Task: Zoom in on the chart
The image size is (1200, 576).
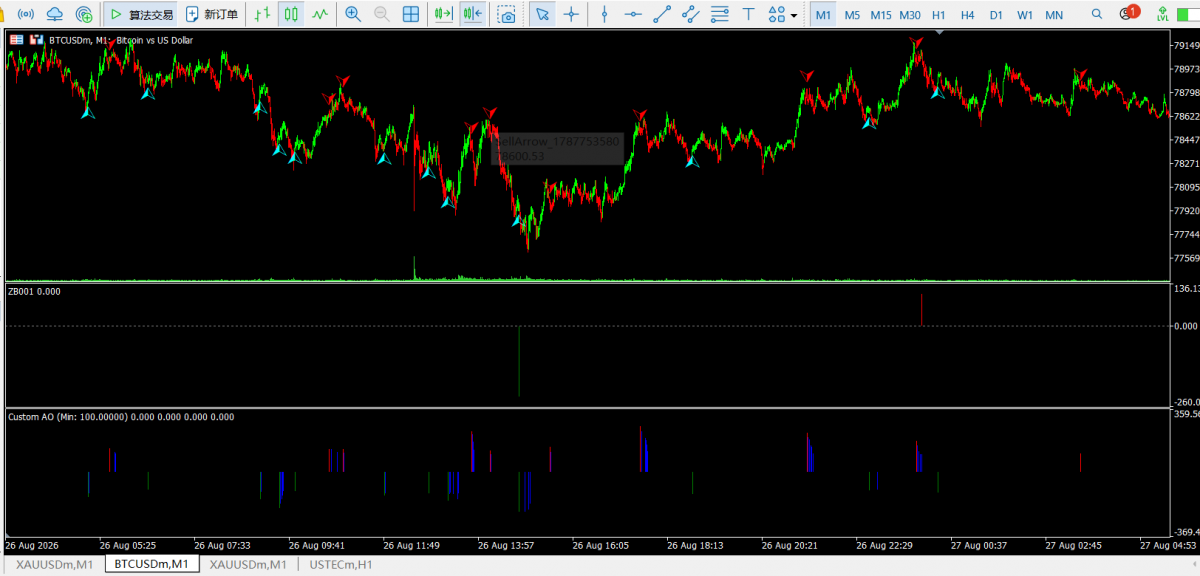Action: [x=353, y=15]
